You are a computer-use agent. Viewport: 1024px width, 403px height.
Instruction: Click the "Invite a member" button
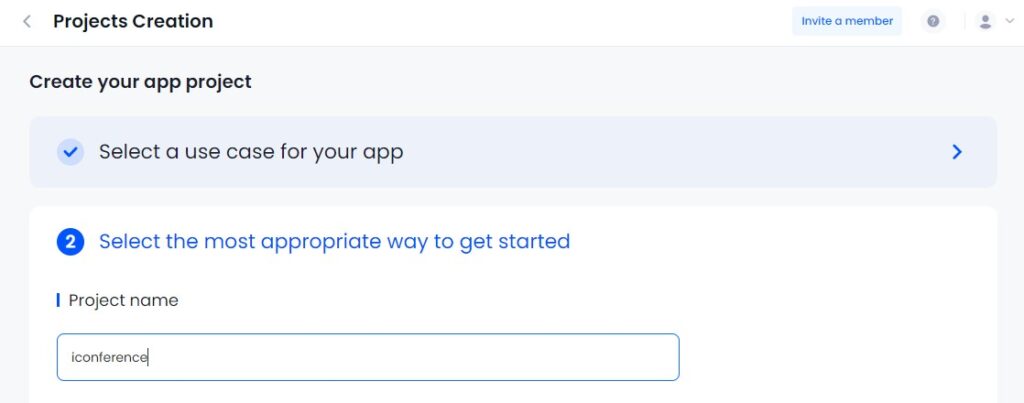pyautogui.click(x=847, y=21)
